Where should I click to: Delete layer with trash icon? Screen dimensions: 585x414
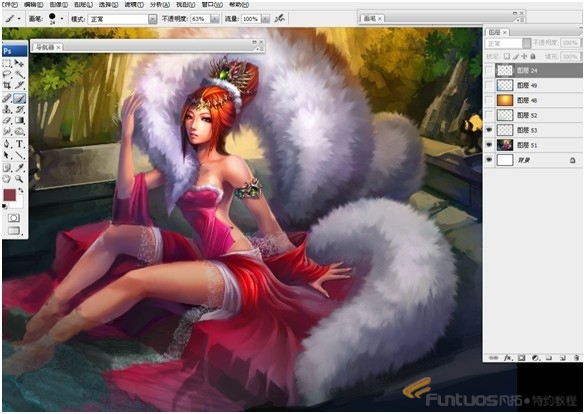576,358
